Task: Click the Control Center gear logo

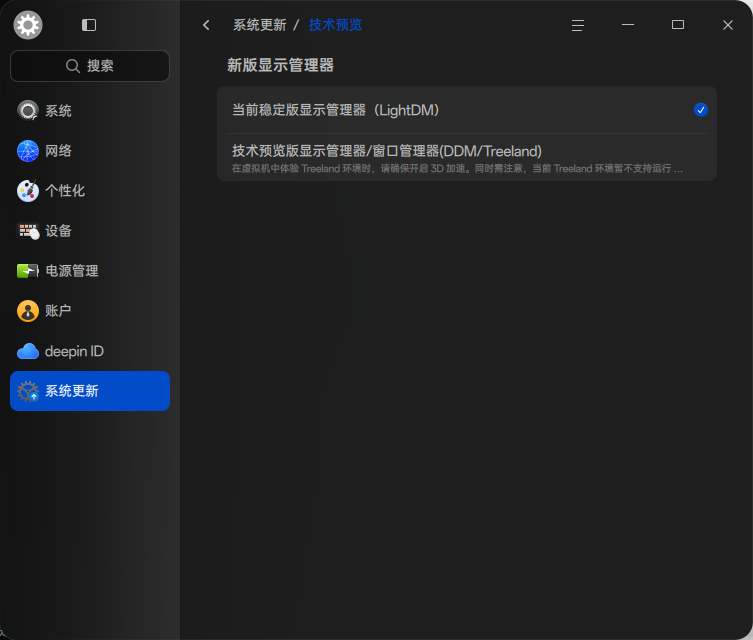Action: (28, 25)
